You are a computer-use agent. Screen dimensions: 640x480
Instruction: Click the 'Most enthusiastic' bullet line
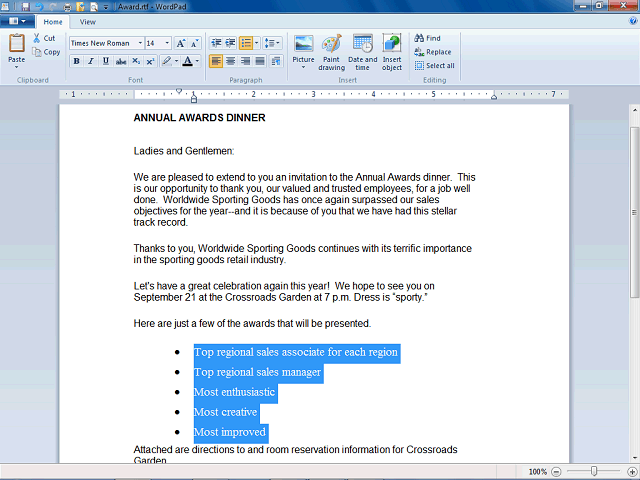coord(234,392)
